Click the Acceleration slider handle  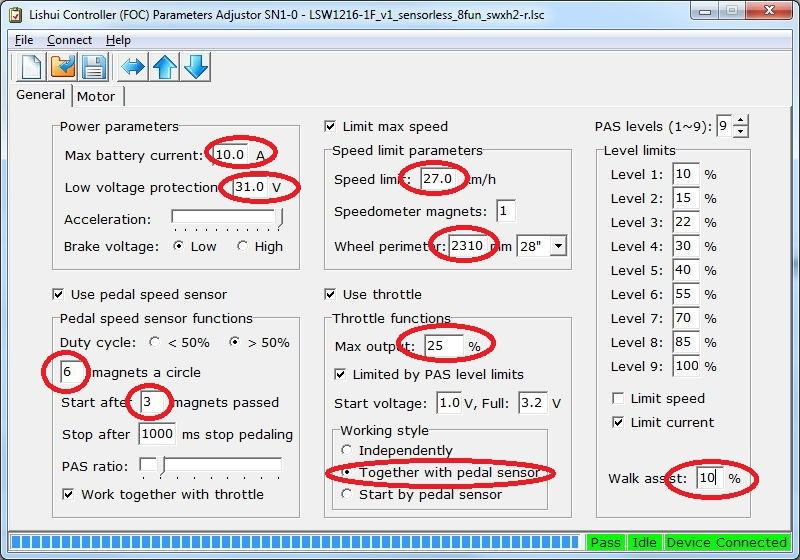pyautogui.click(x=280, y=218)
